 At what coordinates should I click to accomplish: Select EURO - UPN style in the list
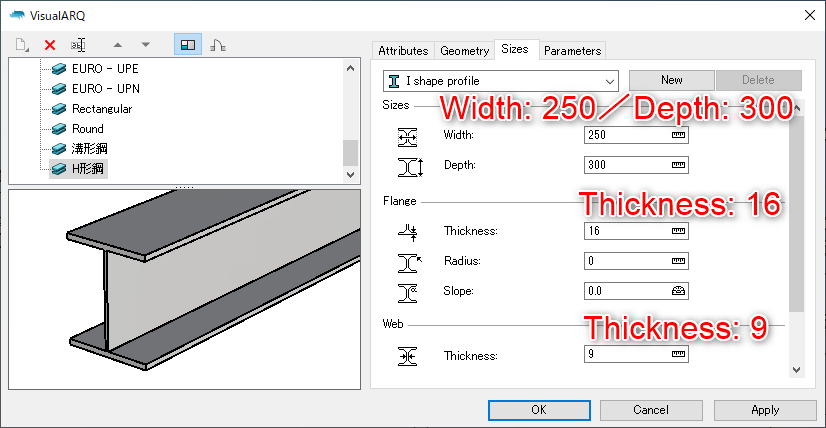(x=106, y=89)
